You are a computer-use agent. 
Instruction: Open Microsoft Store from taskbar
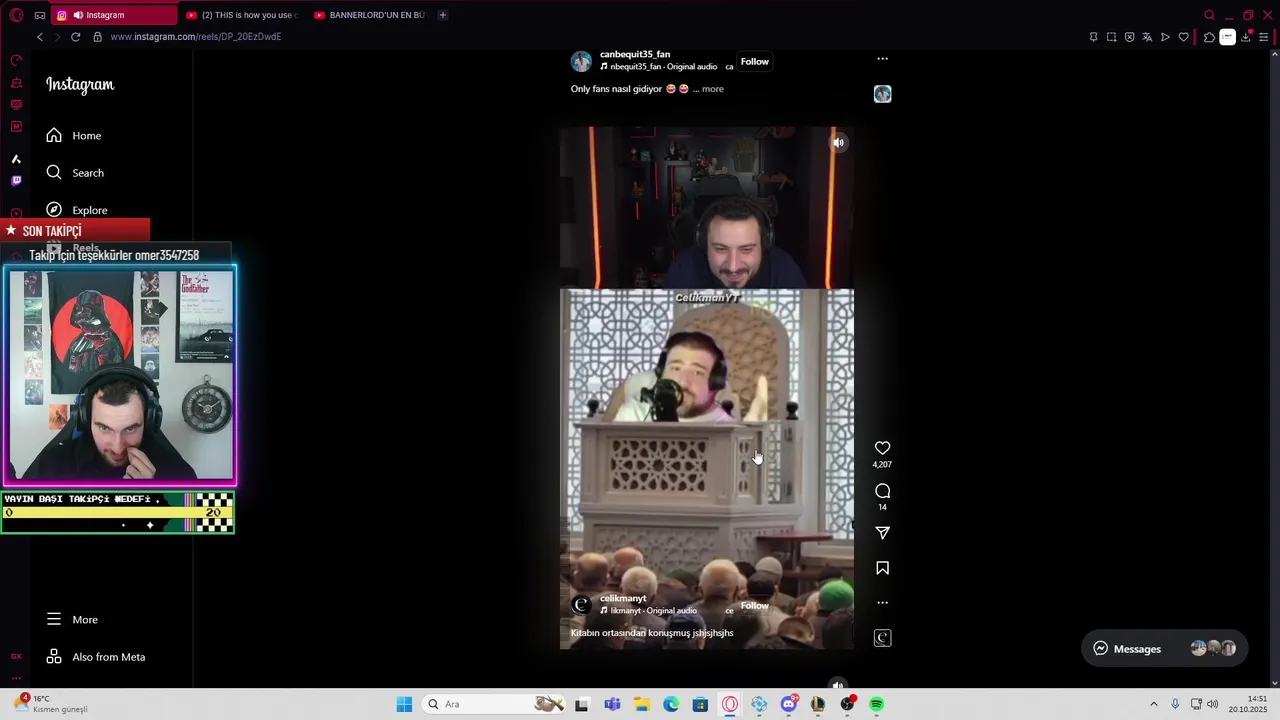pos(700,704)
